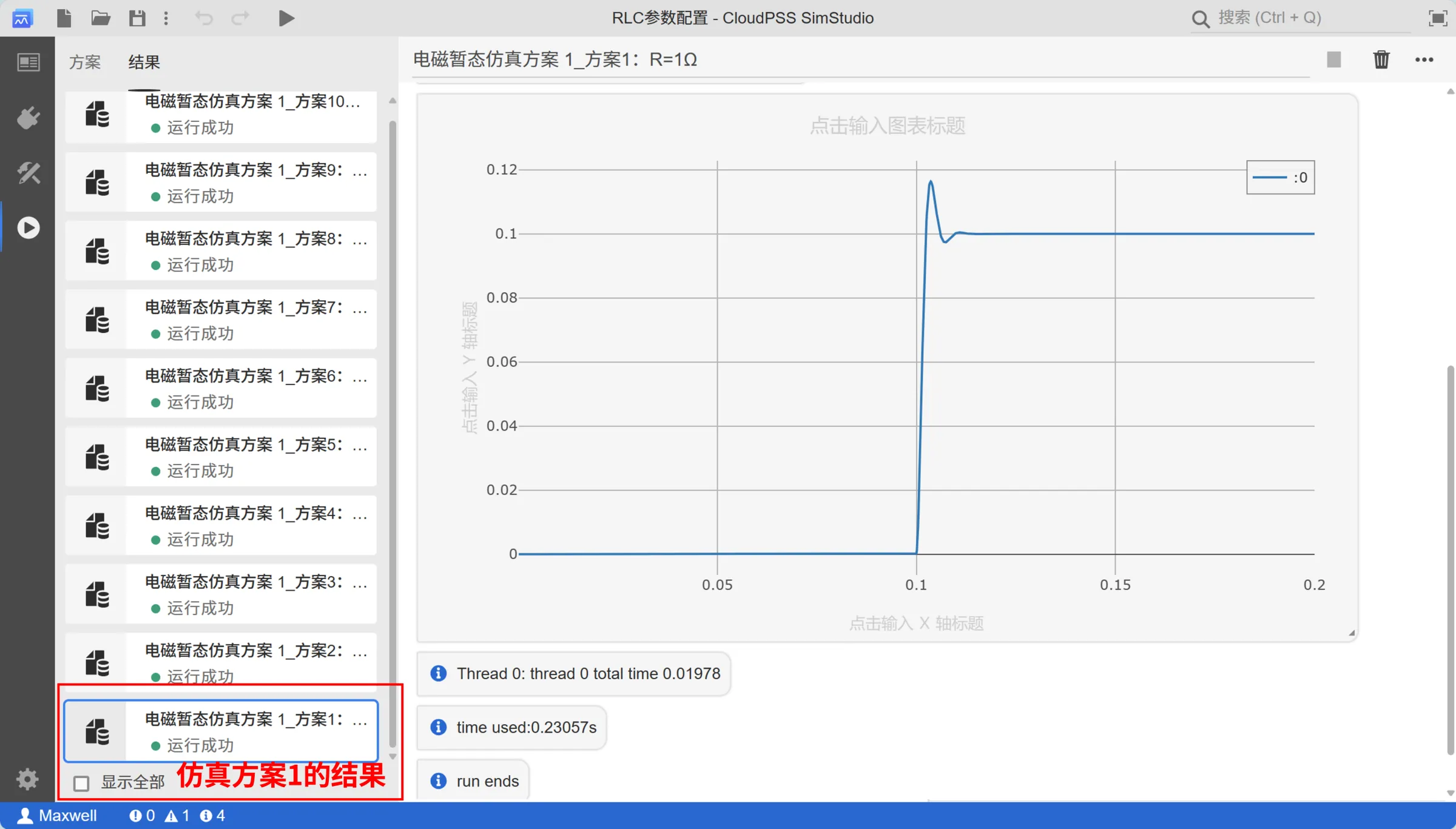Screen dimensions: 1456x829
Task: Click the result panel vertical scrollbar
Action: [x=1450, y=559]
